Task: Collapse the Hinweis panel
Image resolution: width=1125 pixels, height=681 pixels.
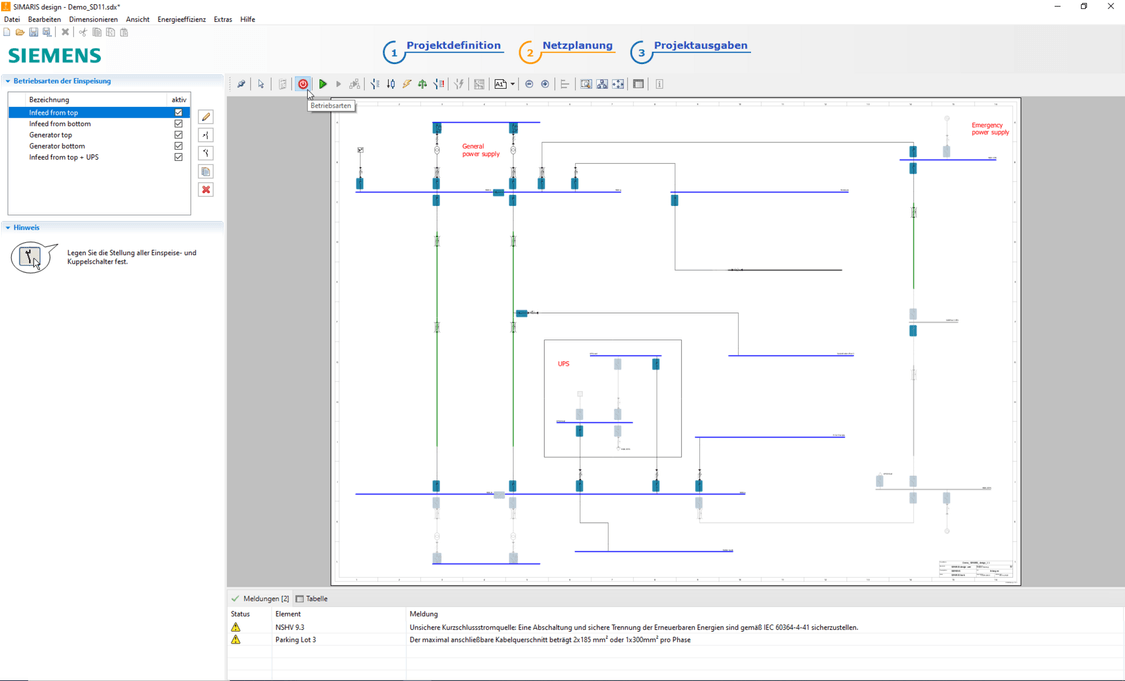Action: coord(8,227)
